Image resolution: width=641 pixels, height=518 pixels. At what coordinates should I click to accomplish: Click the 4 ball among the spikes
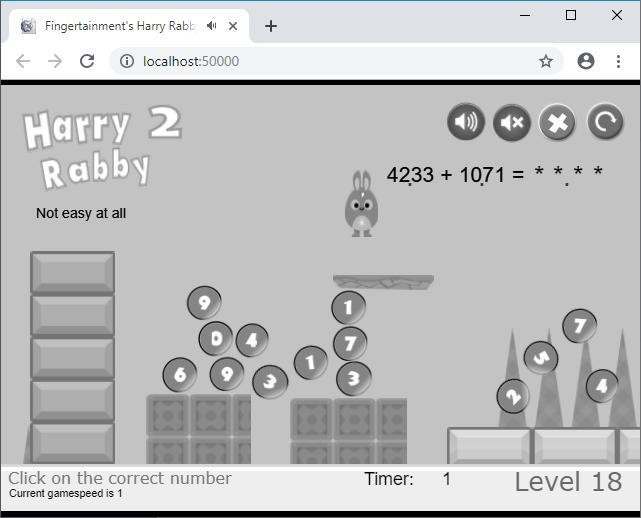[x=602, y=386]
